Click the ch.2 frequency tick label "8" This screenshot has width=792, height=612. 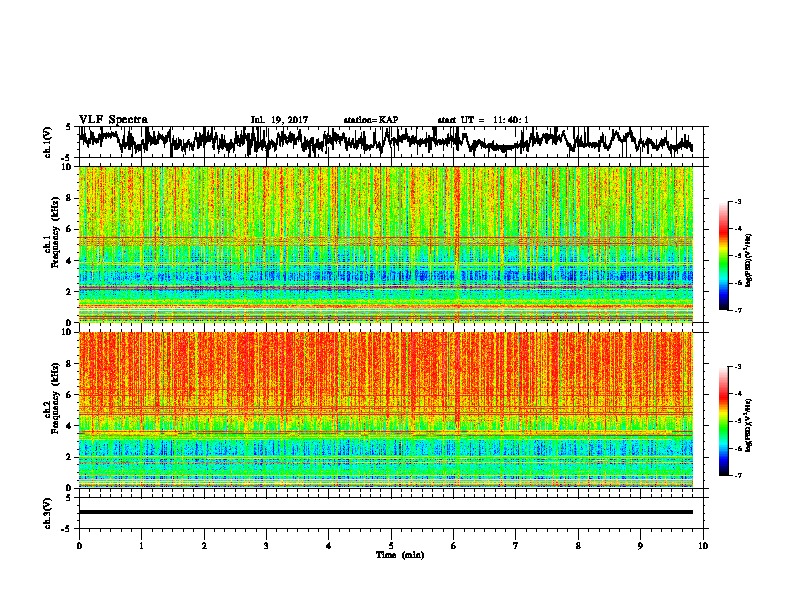[70, 364]
